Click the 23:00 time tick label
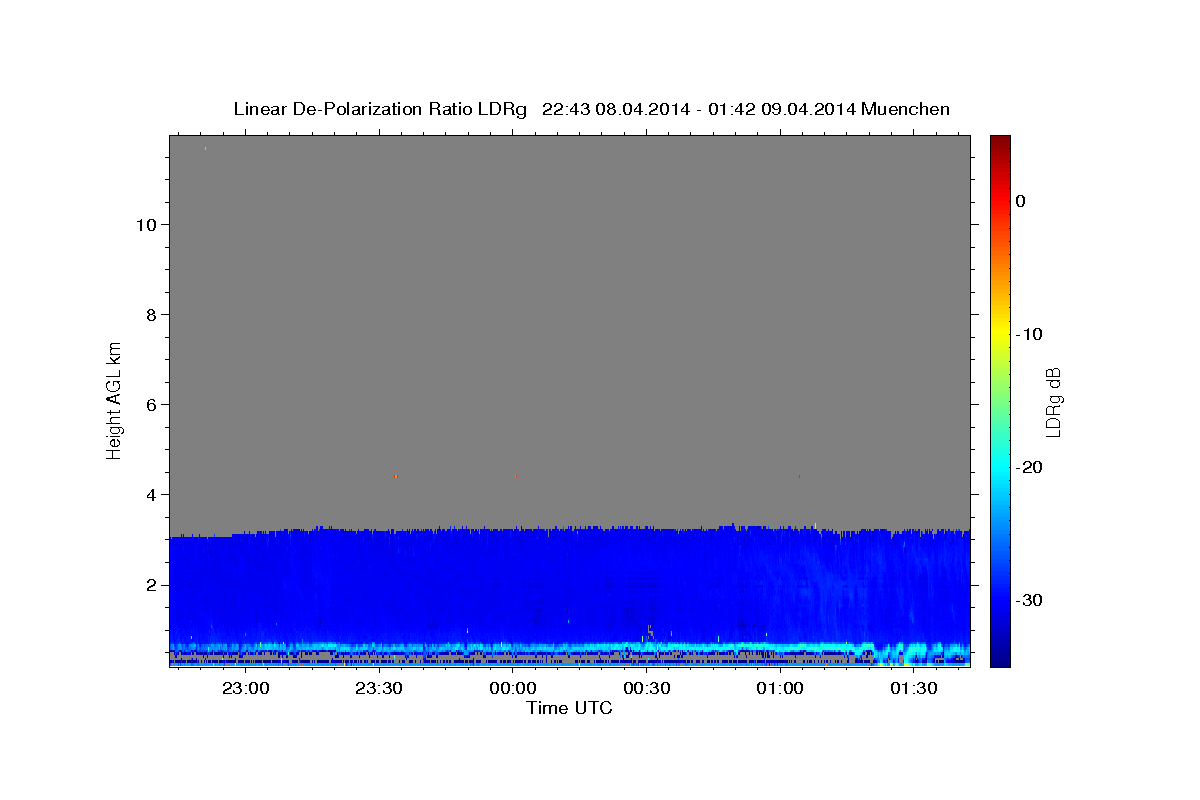The height and width of the screenshot is (800, 1200). click(x=245, y=689)
